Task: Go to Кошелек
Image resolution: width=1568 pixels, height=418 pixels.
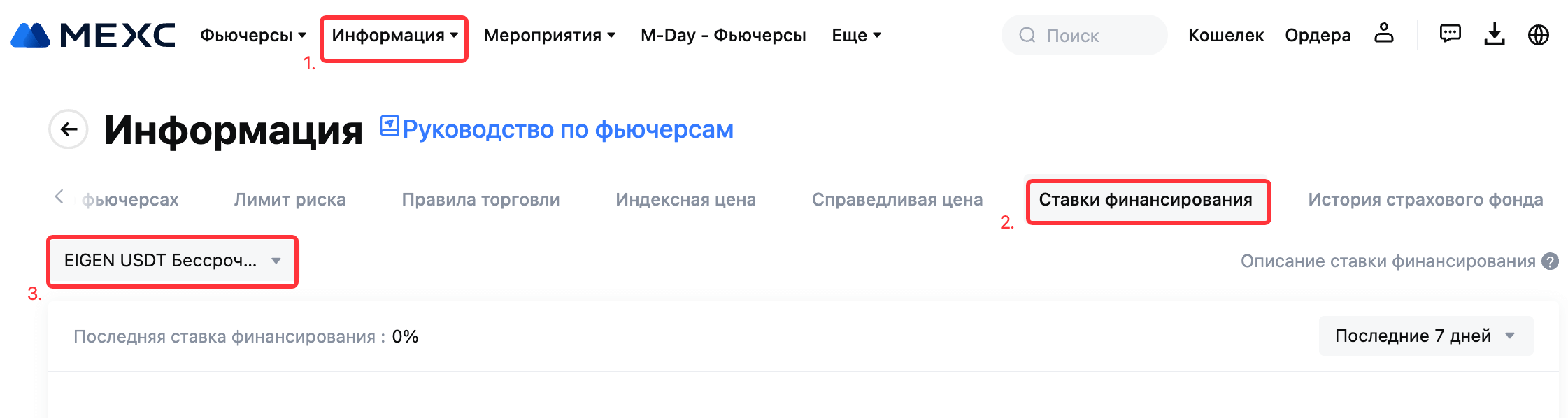Action: (x=1225, y=35)
